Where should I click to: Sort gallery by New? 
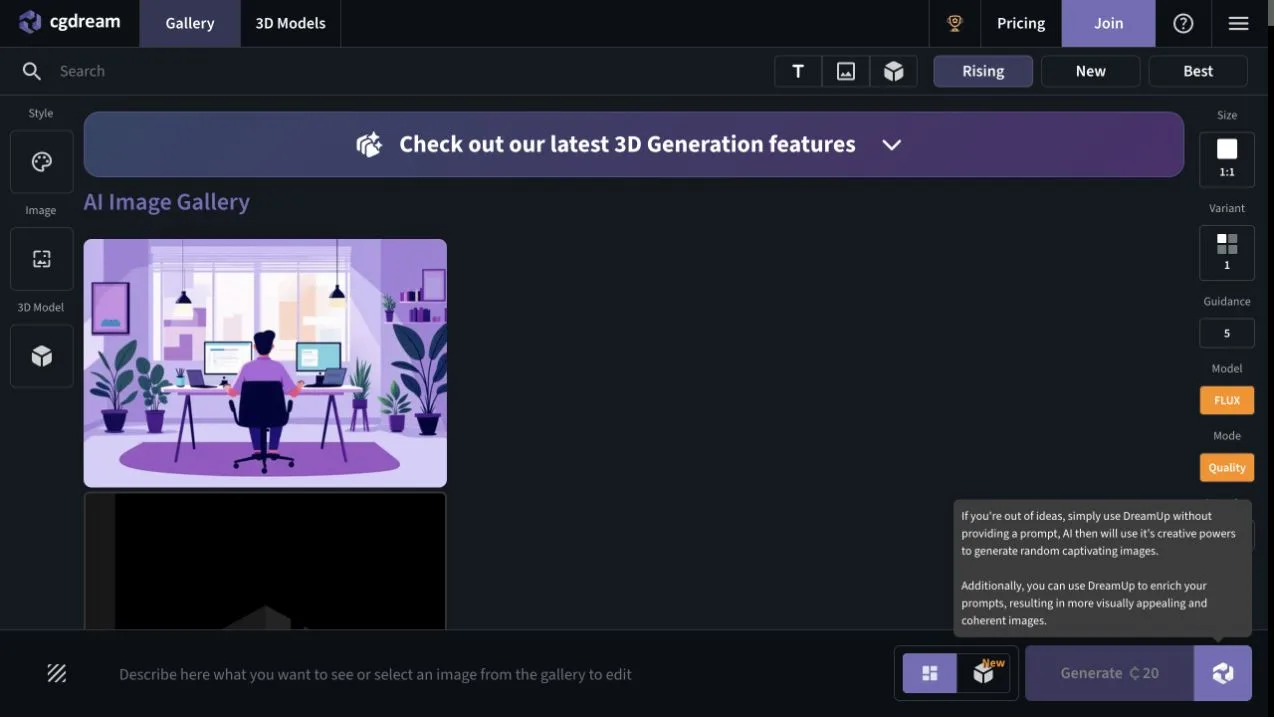[x=1090, y=71]
